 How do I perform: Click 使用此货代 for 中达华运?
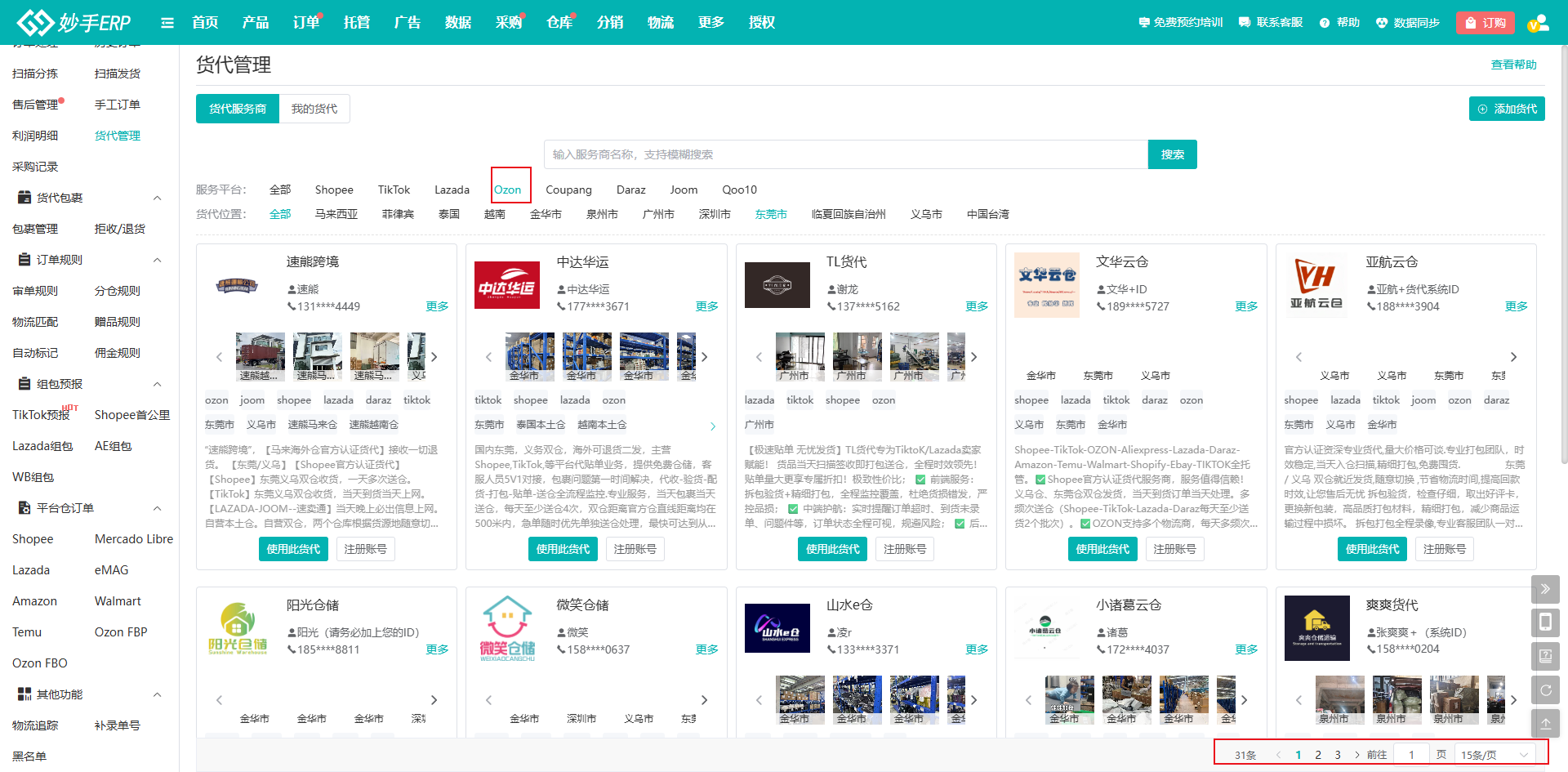coord(563,549)
